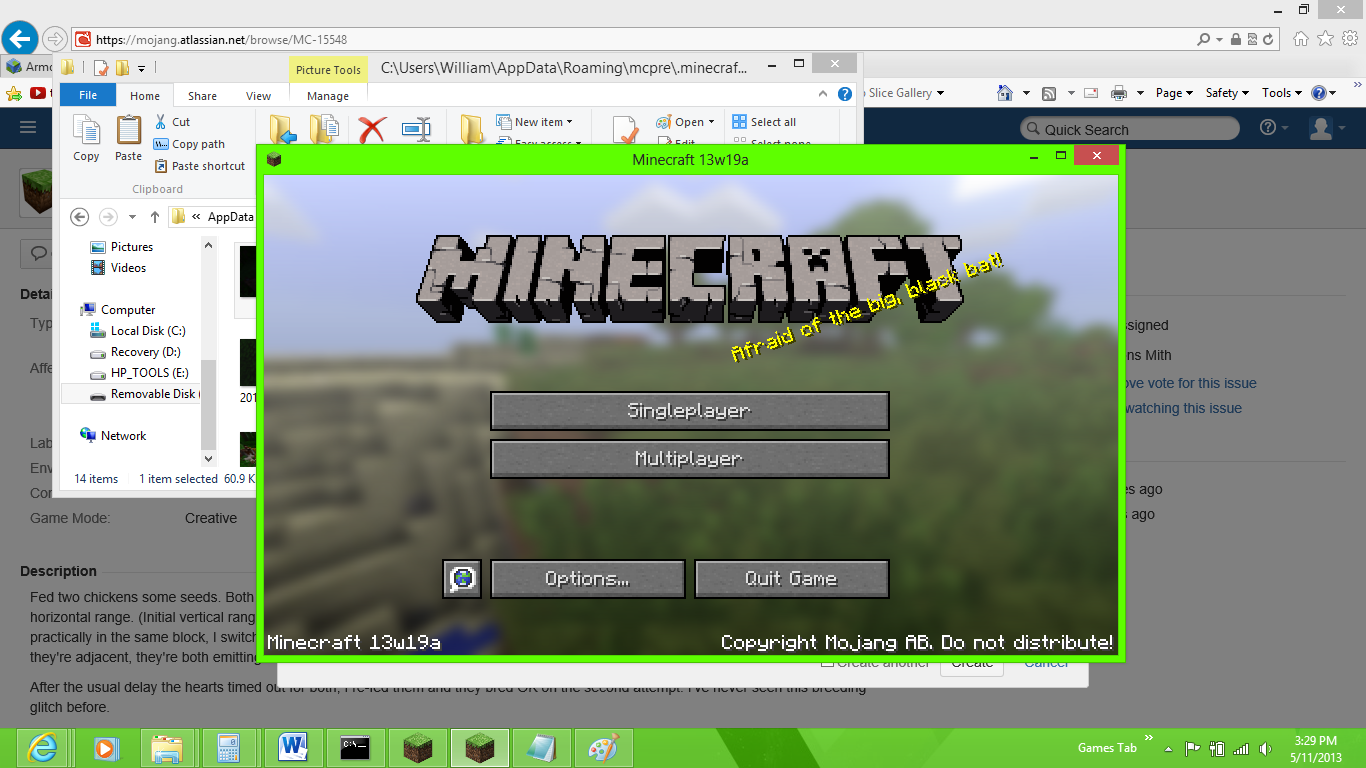1366x768 pixels.
Task: Start a Singleplayer game
Action: pos(689,411)
